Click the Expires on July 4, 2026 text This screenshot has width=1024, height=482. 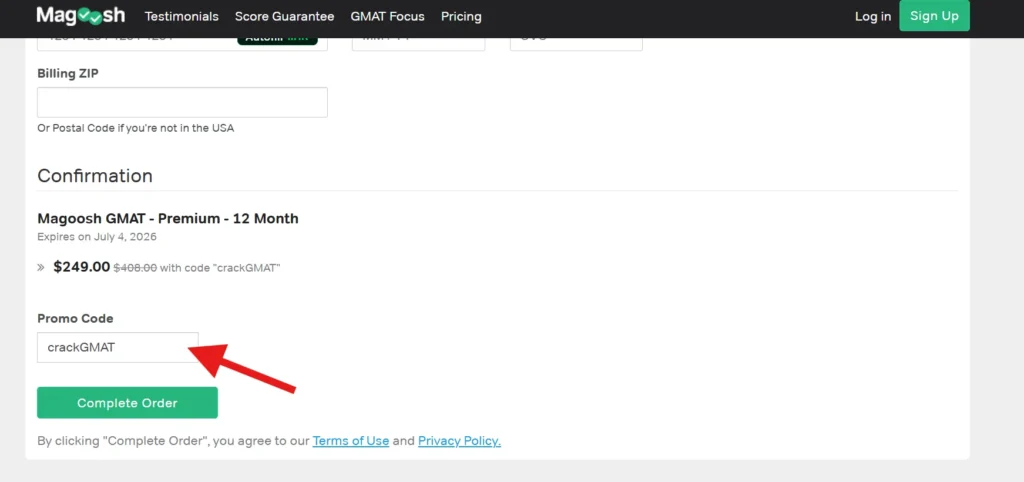pos(97,236)
